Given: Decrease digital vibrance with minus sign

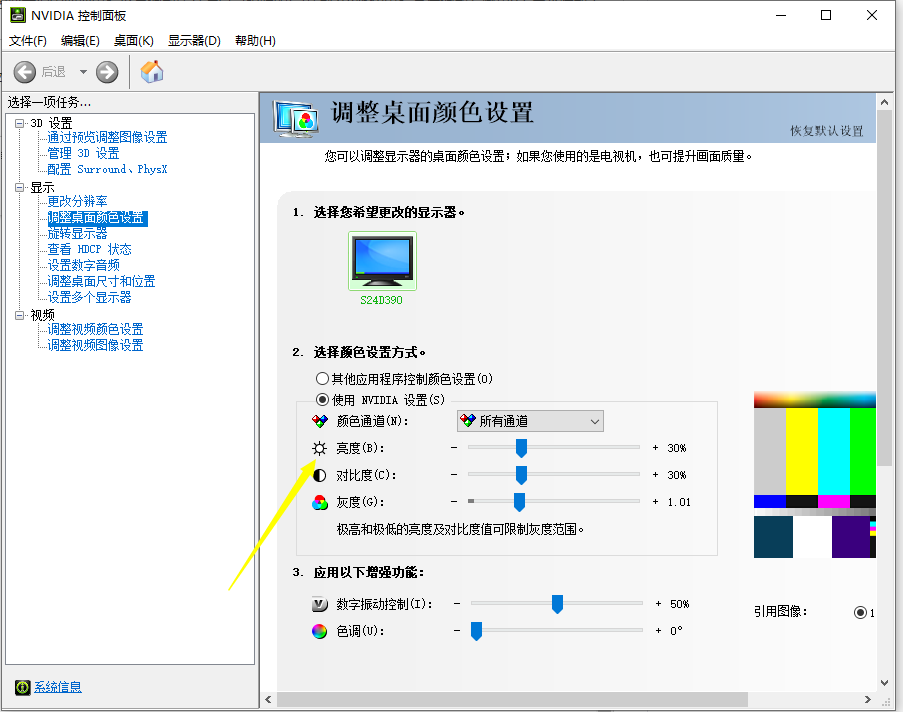Looking at the screenshot, I should [x=457, y=604].
